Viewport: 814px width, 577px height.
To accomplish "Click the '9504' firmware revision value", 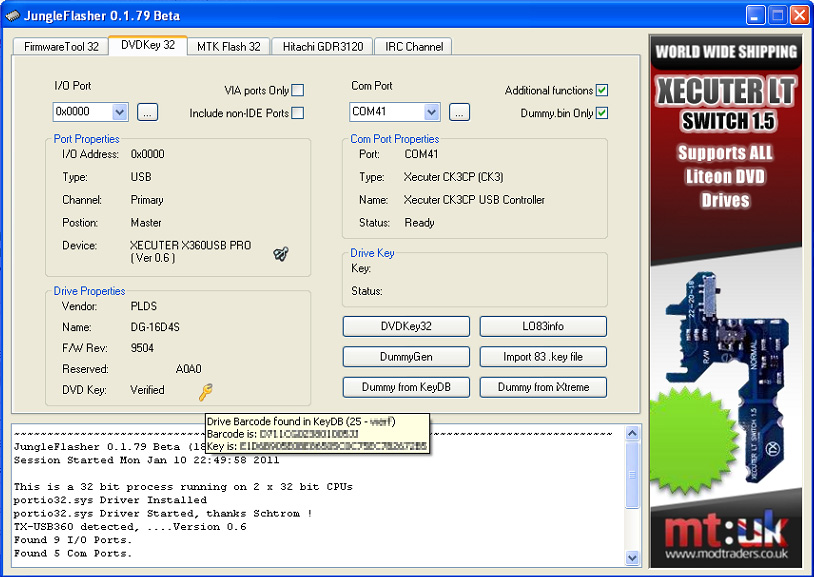I will click(142, 348).
